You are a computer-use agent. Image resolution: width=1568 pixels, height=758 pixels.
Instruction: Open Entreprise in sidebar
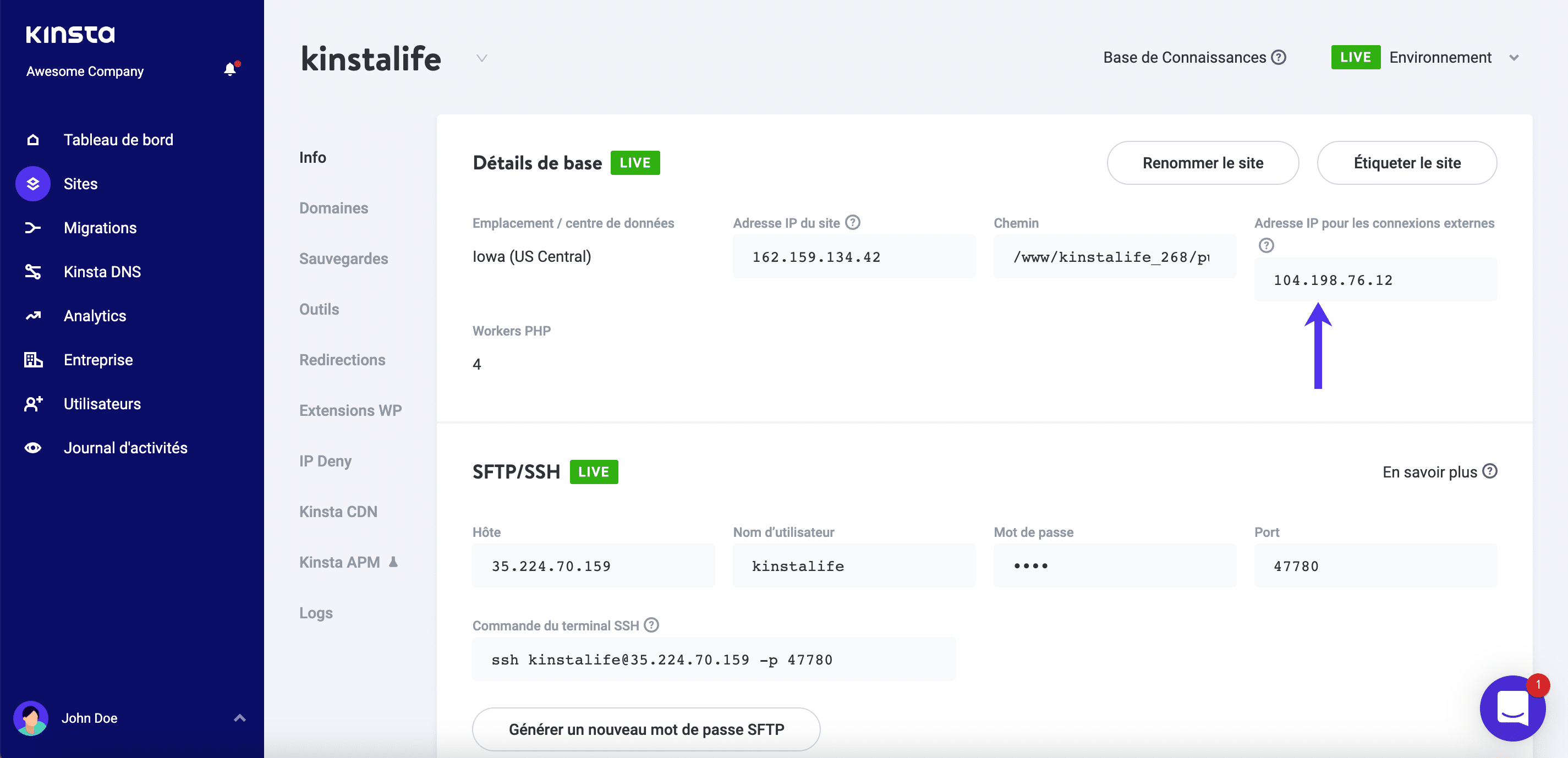98,360
